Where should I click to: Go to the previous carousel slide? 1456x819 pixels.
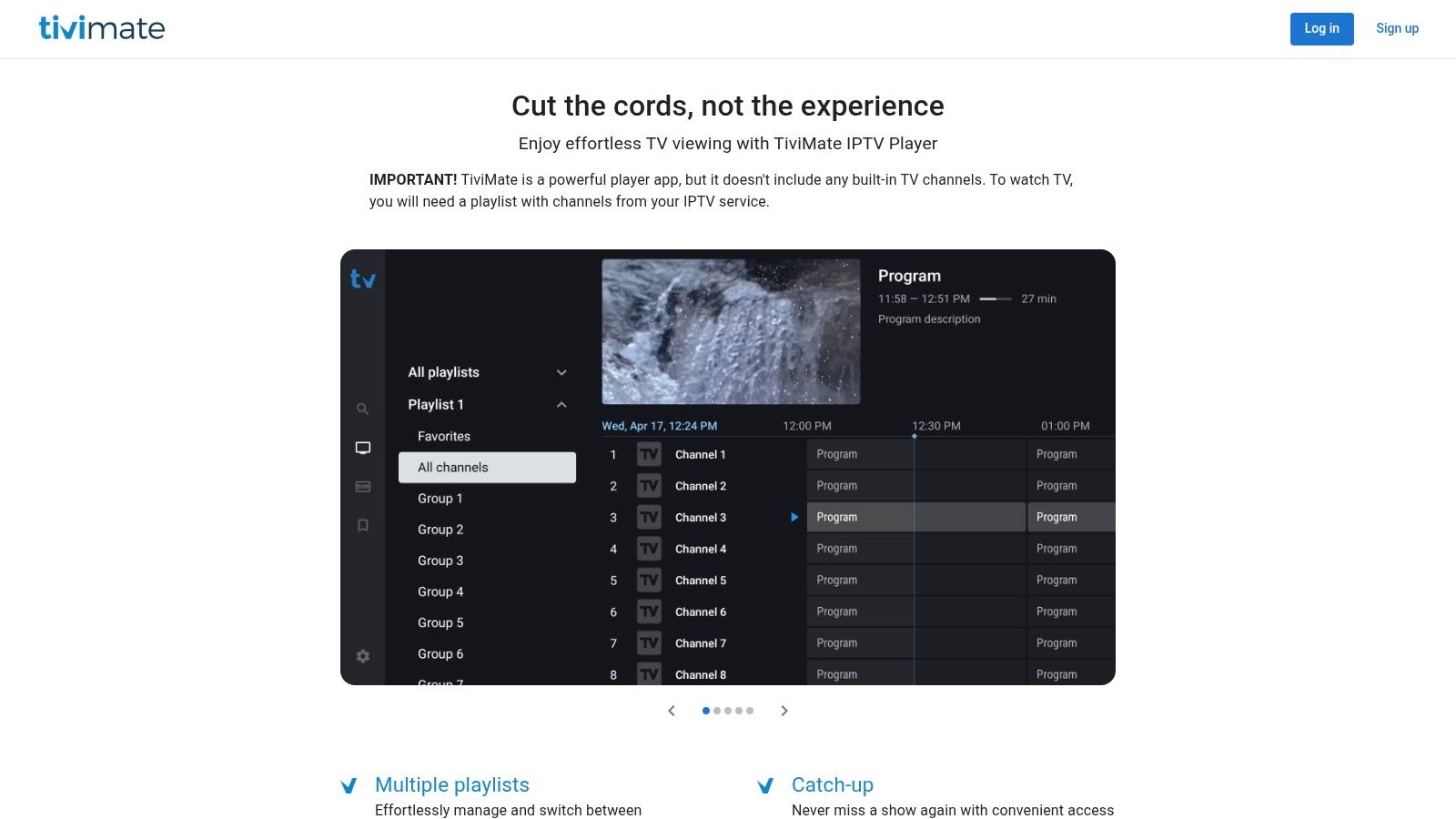672,711
